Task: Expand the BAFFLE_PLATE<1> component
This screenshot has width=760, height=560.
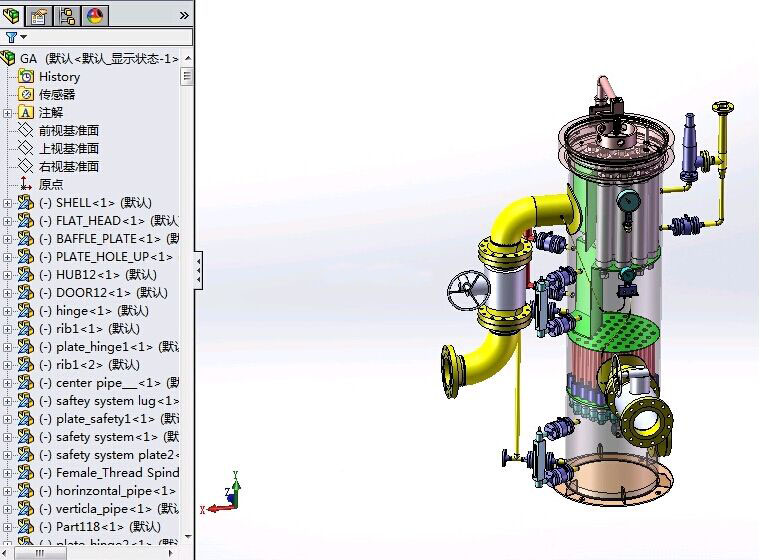Action: 7,239
